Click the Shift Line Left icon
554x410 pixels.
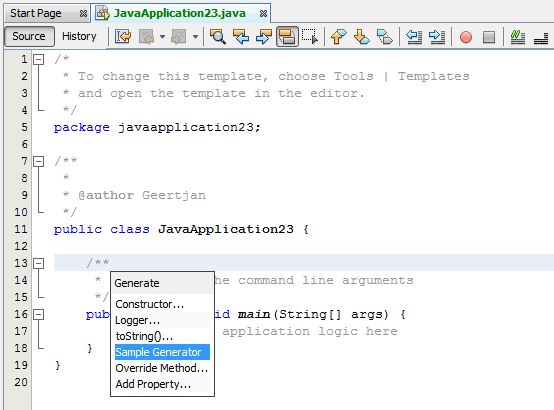click(x=414, y=36)
